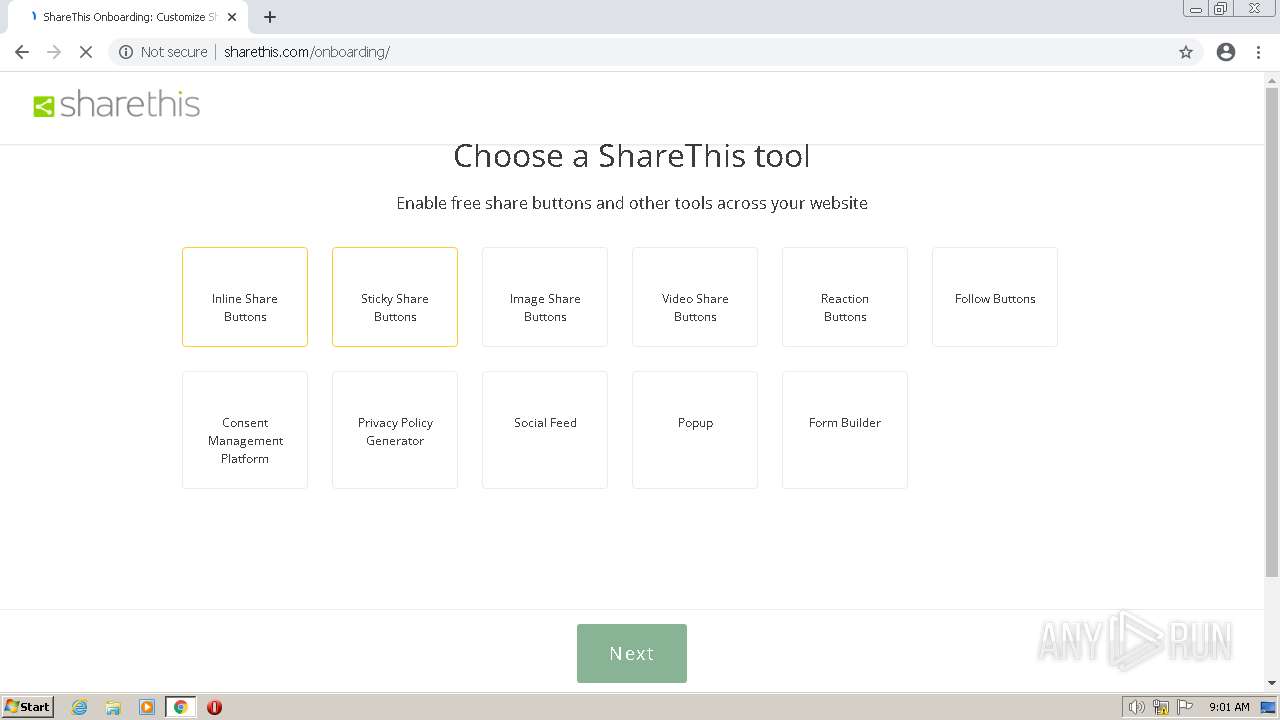Open the Chrome profile avatar icon

1226,52
